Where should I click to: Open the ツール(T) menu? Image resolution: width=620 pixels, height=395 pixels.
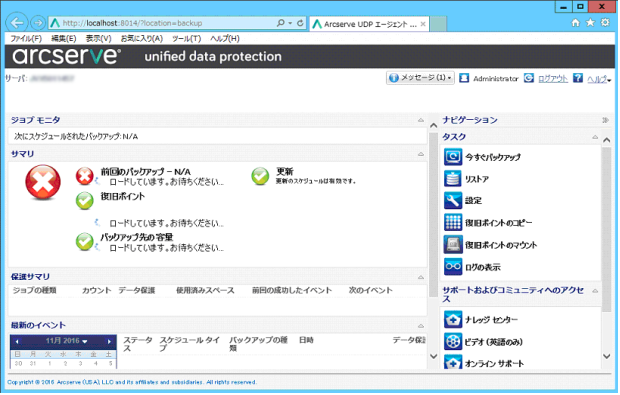point(186,38)
